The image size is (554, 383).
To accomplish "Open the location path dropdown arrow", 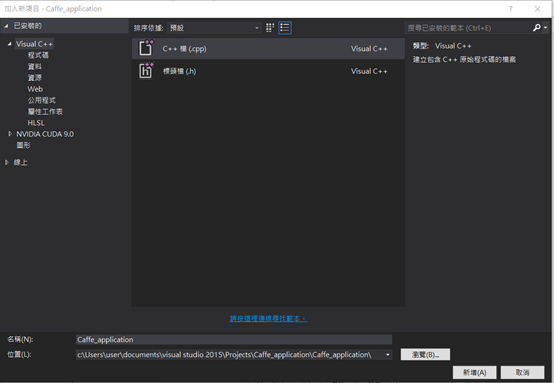I will click(x=388, y=354).
